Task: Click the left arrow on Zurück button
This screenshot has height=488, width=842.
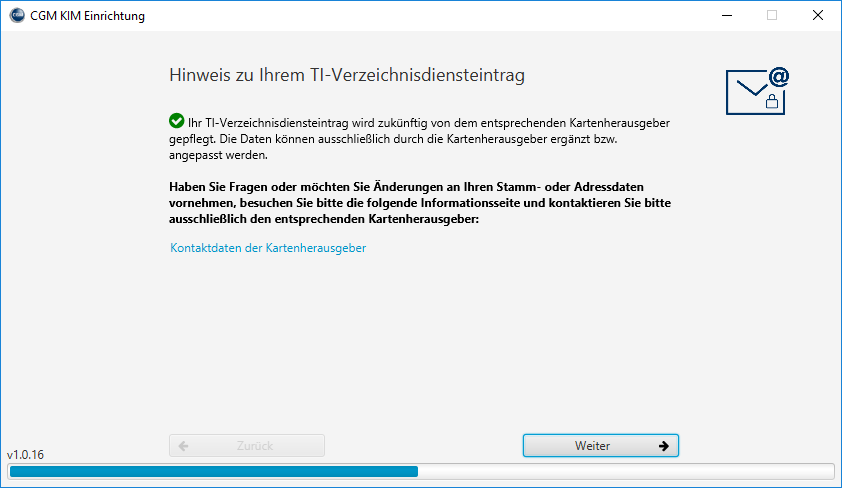Action: 184,446
